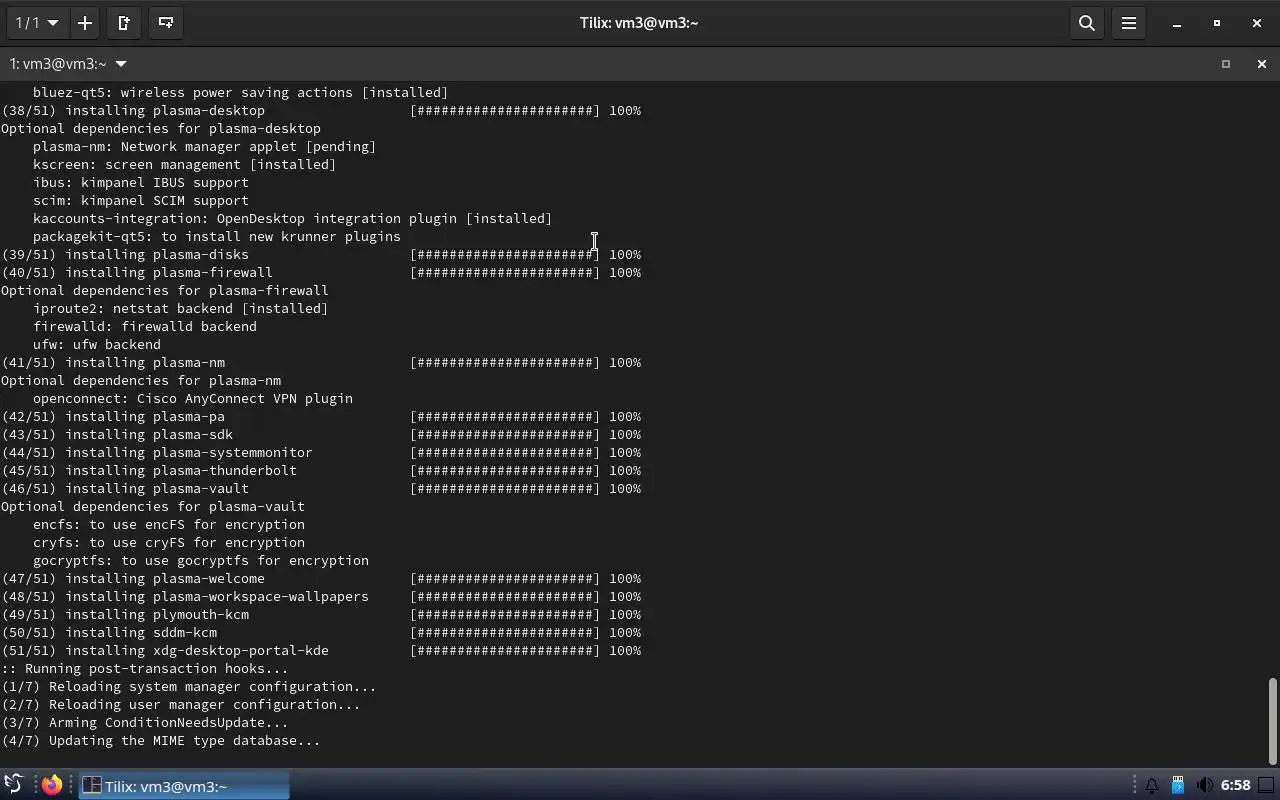The image size is (1280, 800).
Task: Click 'Optional dependencies for plasma-vault' line
Action: tap(153, 507)
